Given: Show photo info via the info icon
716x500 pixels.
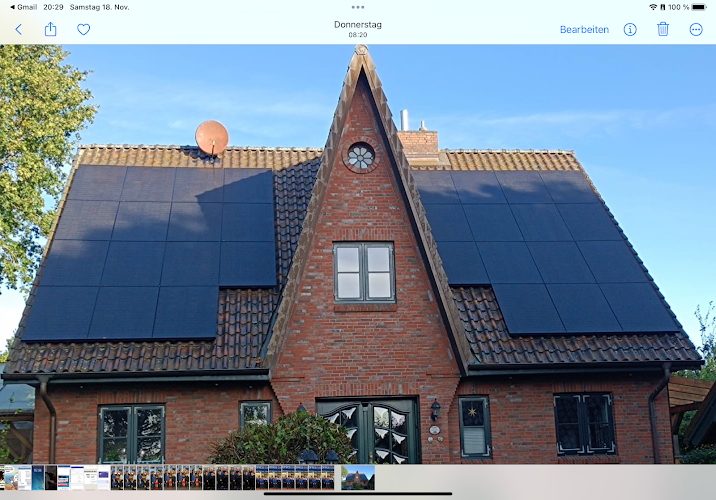Looking at the screenshot, I should pyautogui.click(x=630, y=29).
